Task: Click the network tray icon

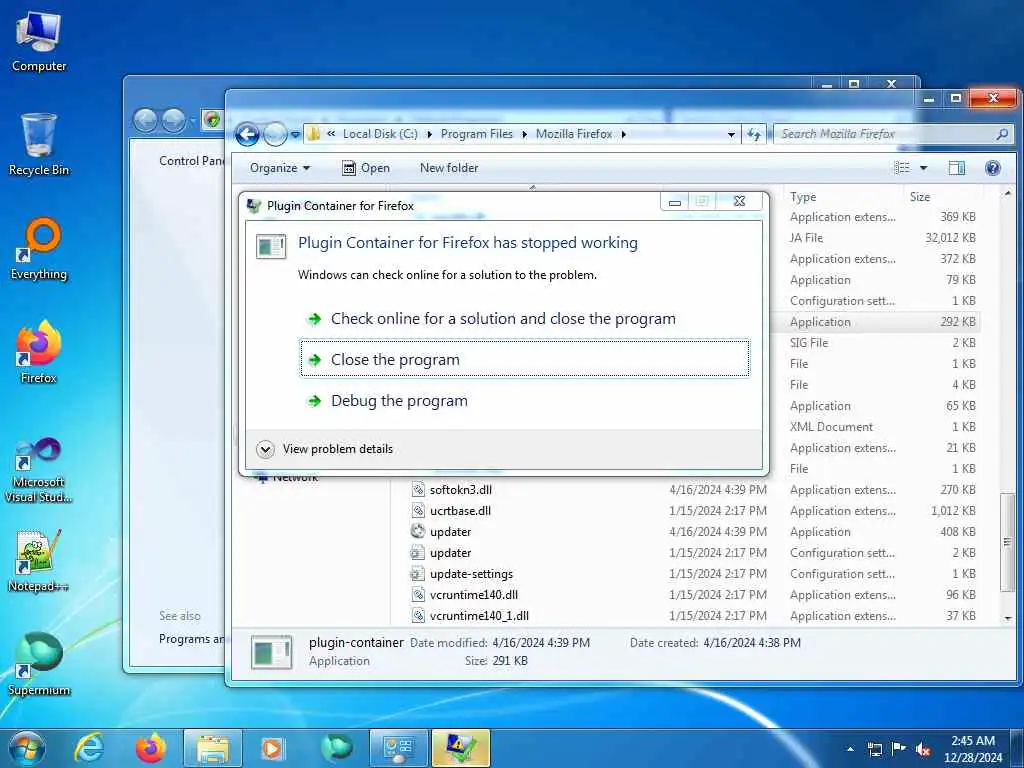Action: (874, 749)
